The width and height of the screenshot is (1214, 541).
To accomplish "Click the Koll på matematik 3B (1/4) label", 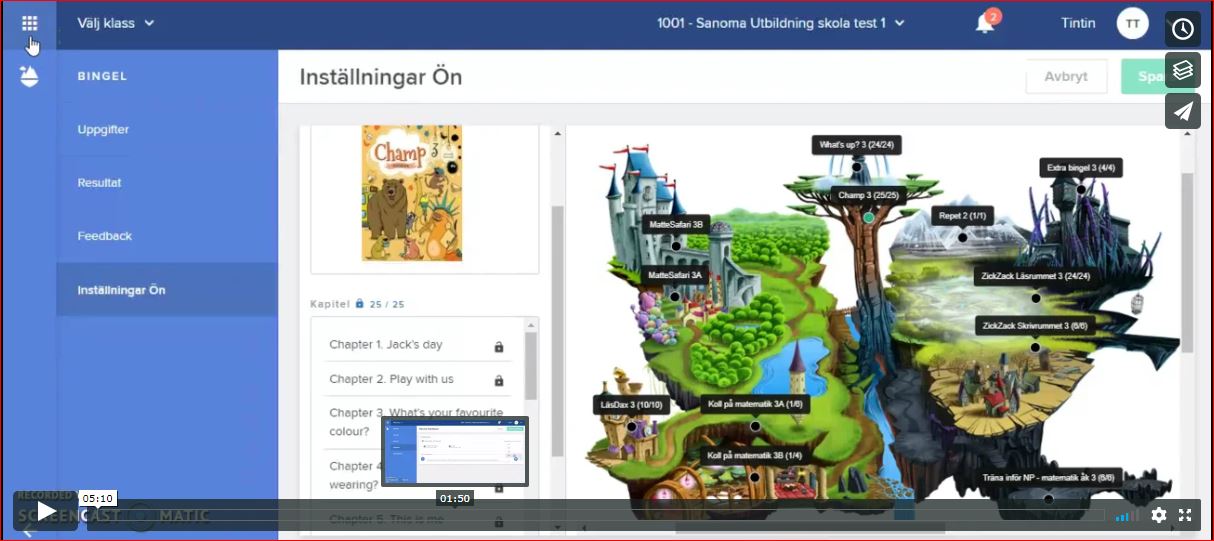I will coord(754,455).
